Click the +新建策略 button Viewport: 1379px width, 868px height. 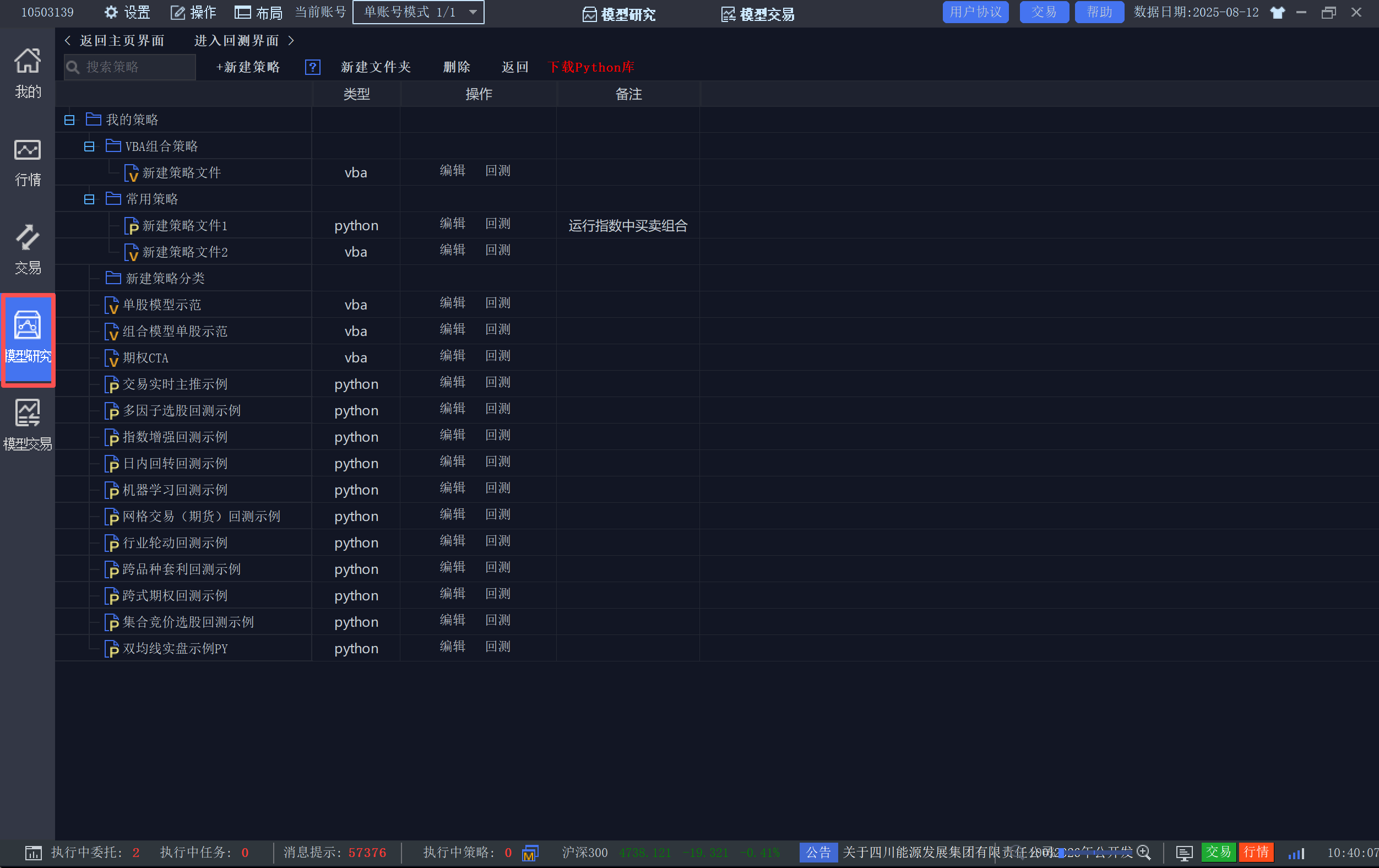coord(247,68)
